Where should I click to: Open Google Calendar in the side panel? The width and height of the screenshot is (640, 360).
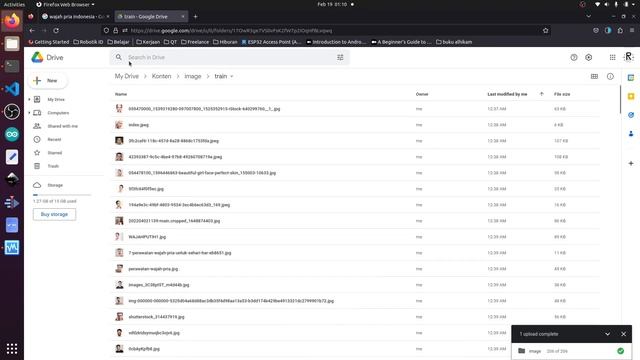(x=631, y=78)
